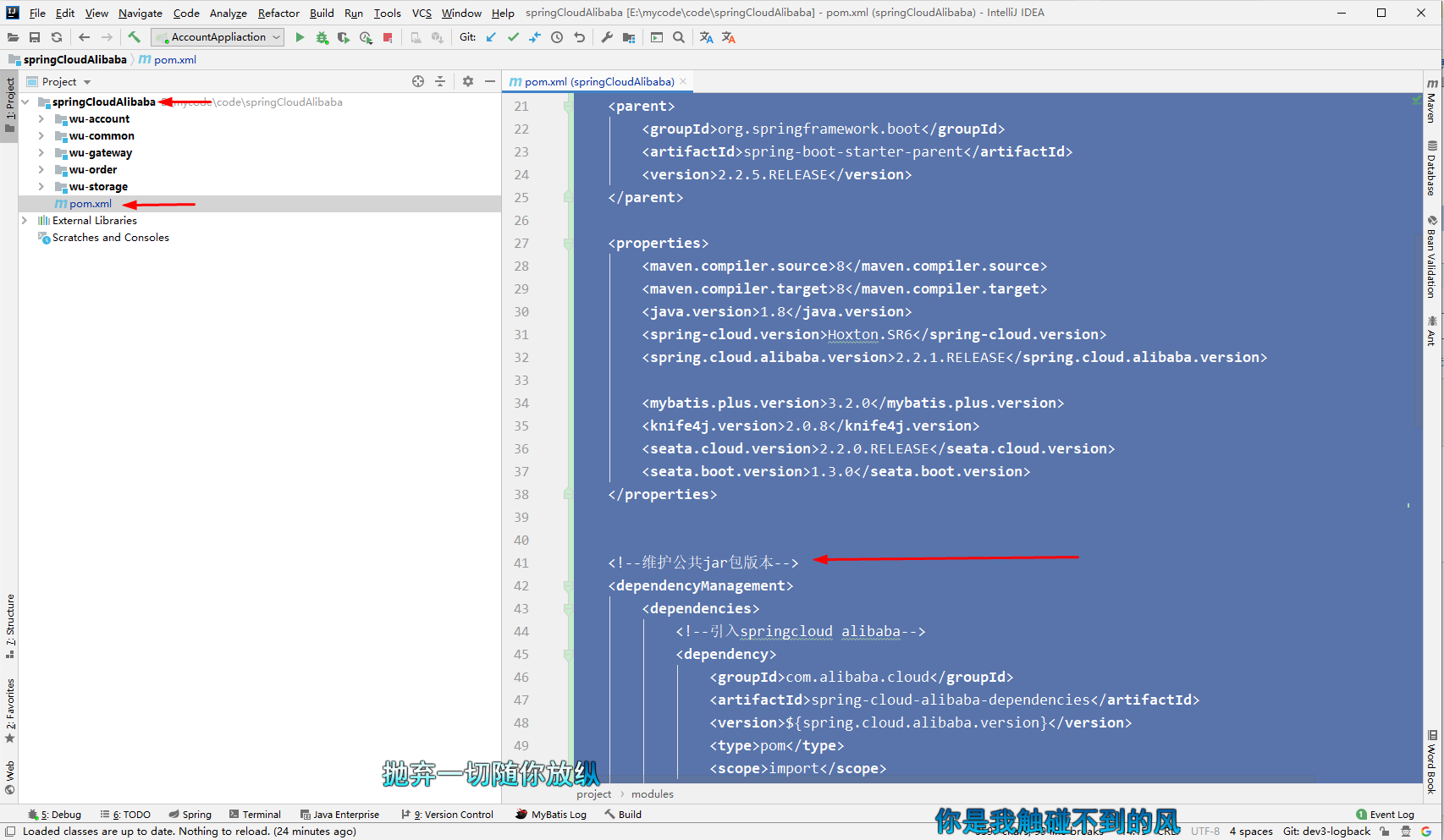Click the Search Everywhere magnifier icon

click(679, 37)
